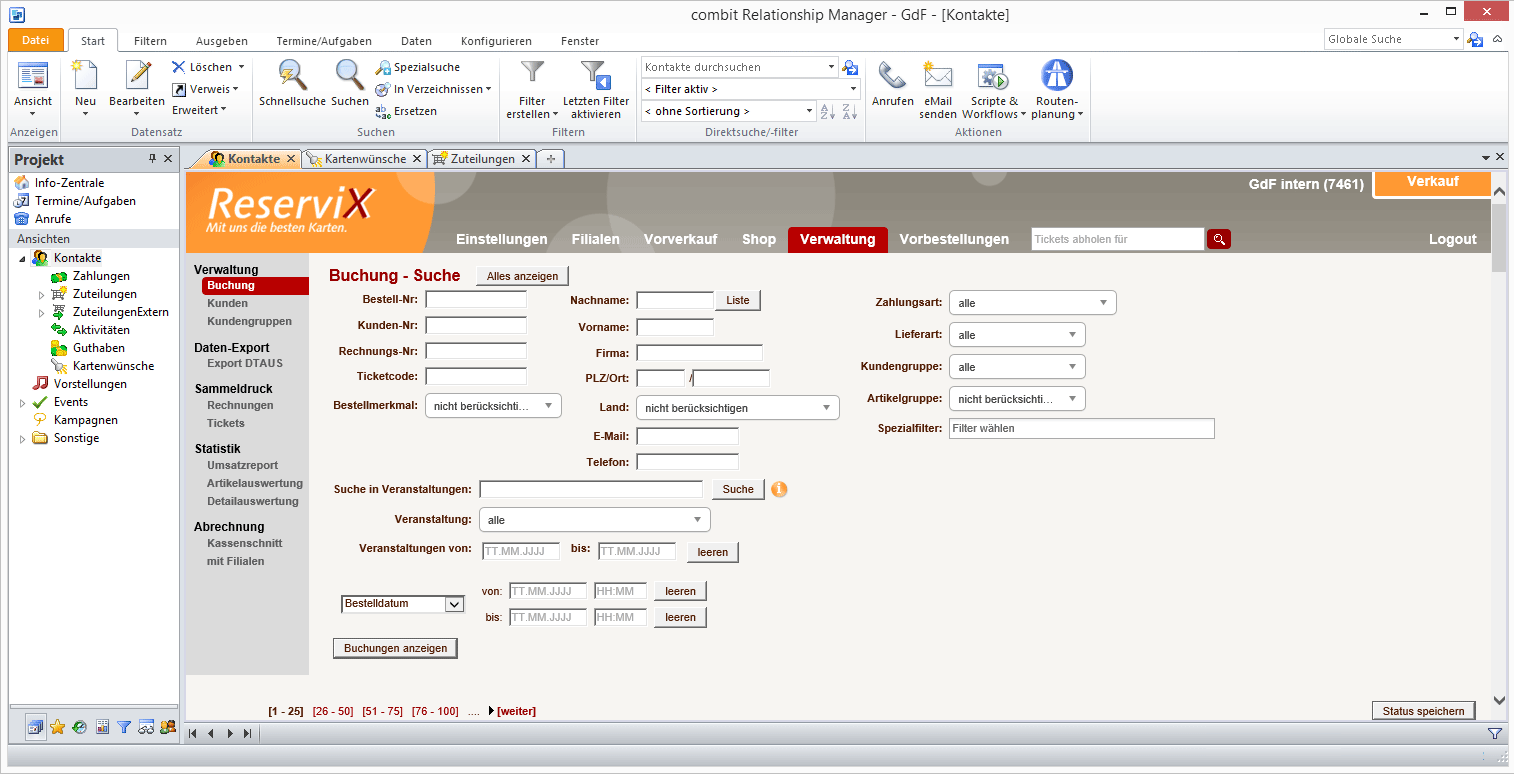Click the vertical scrollbar down arrow
Screen dimensions: 1514x774
click(1498, 701)
